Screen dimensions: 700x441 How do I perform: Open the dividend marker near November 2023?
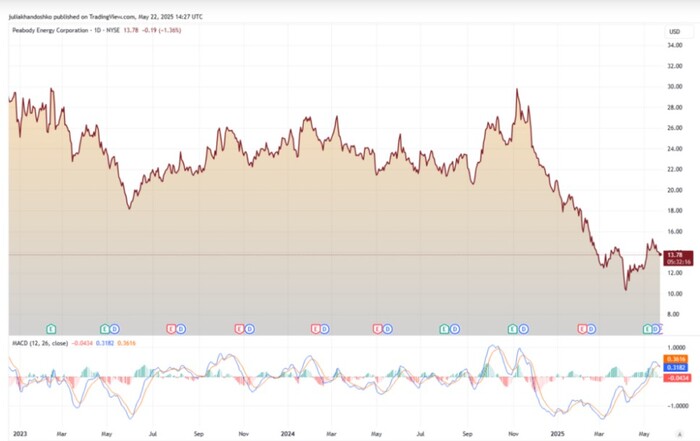[248, 328]
